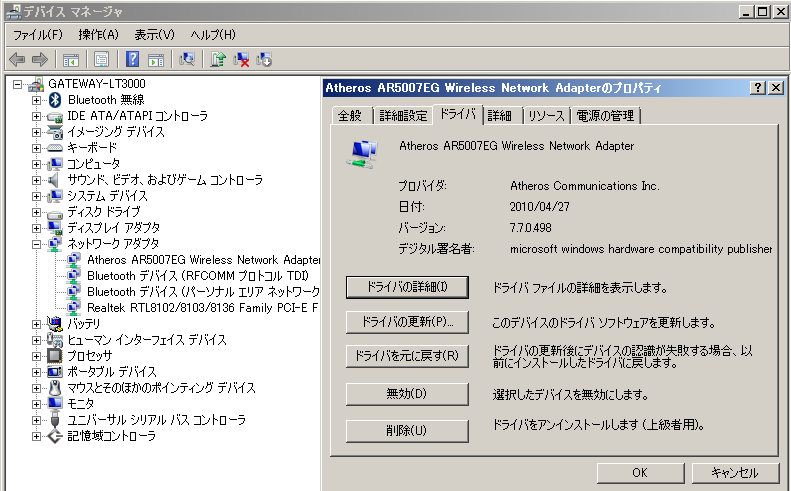Click the サウンド speaker category icon

(x=53, y=180)
